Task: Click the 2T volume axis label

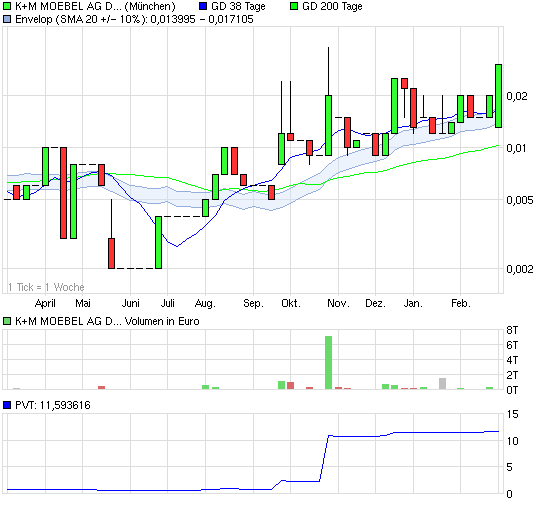Action: tap(512, 375)
